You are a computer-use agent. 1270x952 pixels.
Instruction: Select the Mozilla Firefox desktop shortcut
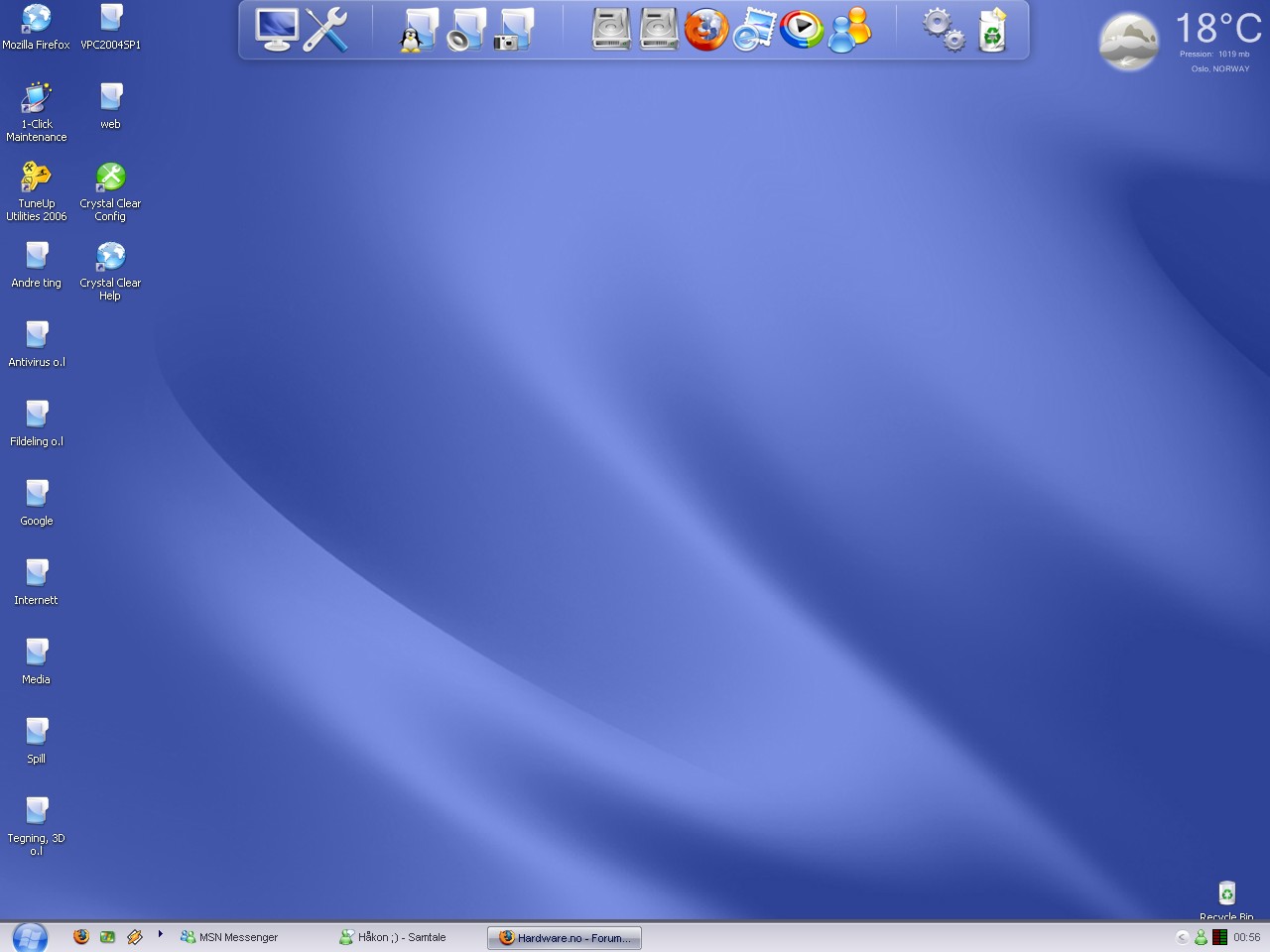pos(37,27)
